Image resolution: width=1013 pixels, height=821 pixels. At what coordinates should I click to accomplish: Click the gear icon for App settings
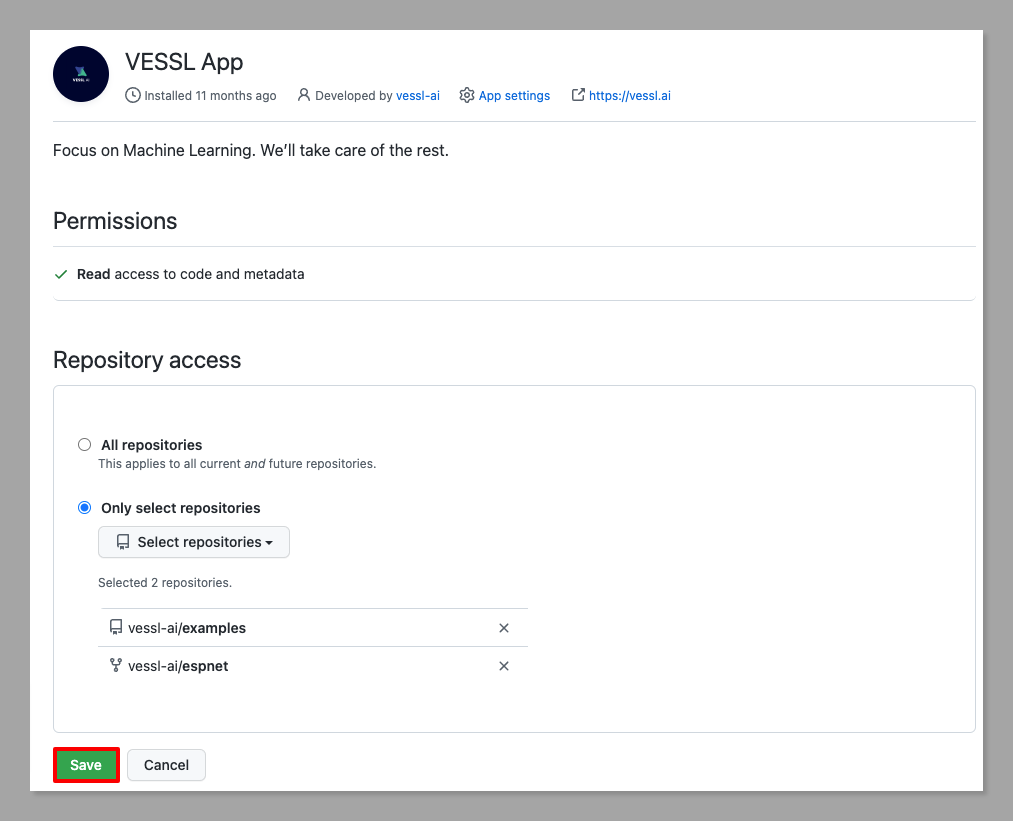(467, 96)
